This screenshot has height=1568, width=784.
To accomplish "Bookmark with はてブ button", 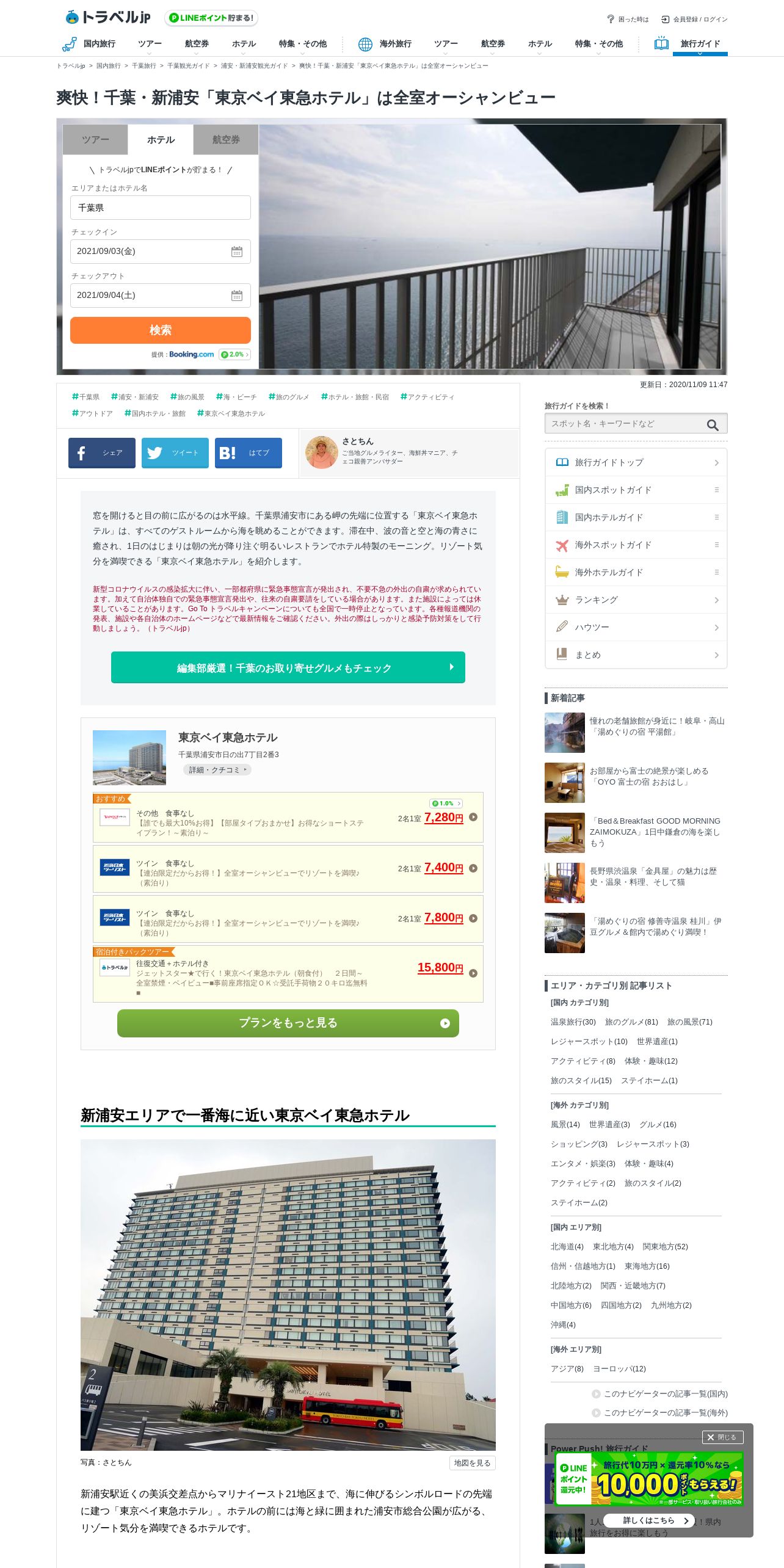I will click(x=249, y=453).
